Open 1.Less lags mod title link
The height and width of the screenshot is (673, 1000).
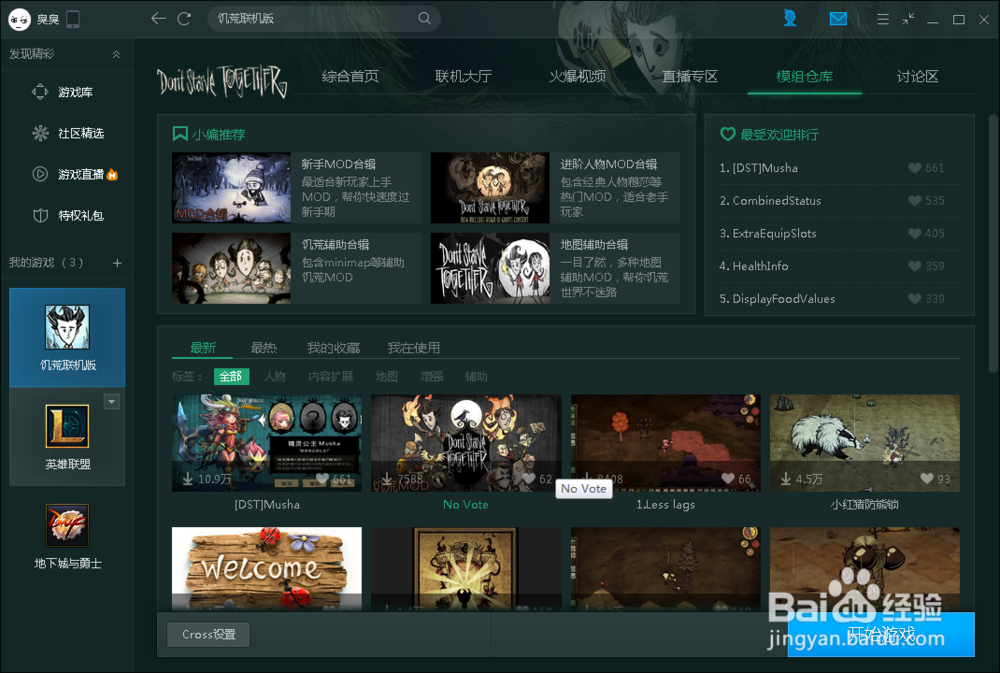(665, 505)
